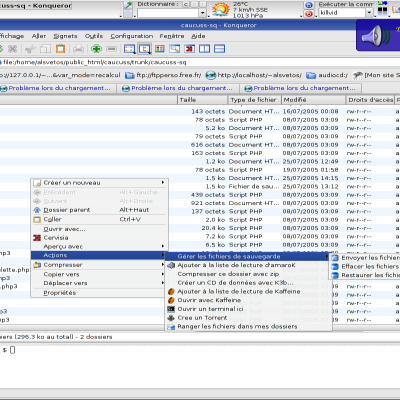
Task: Choose Créer un CD de données avec K3b
Action: [249, 283]
